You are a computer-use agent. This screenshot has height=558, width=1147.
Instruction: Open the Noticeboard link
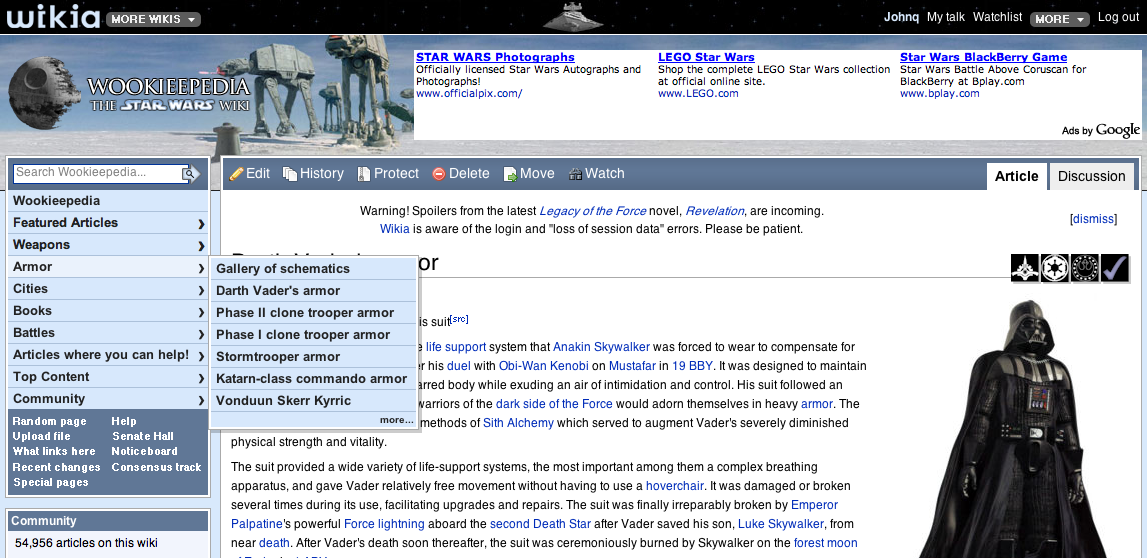coord(144,451)
